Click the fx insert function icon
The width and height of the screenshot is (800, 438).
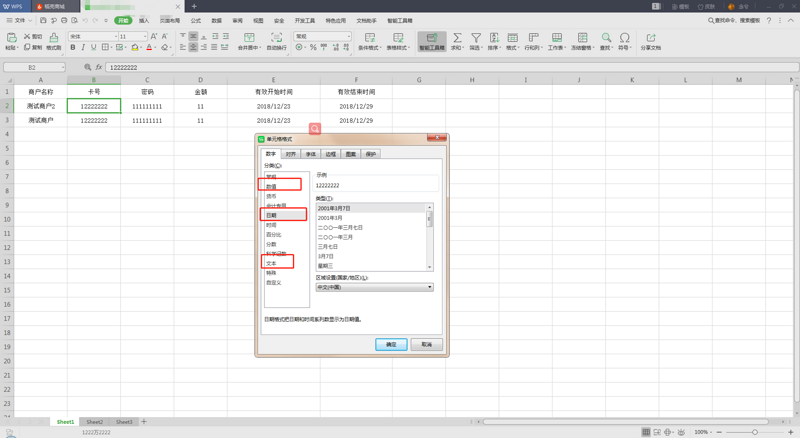click(x=98, y=67)
